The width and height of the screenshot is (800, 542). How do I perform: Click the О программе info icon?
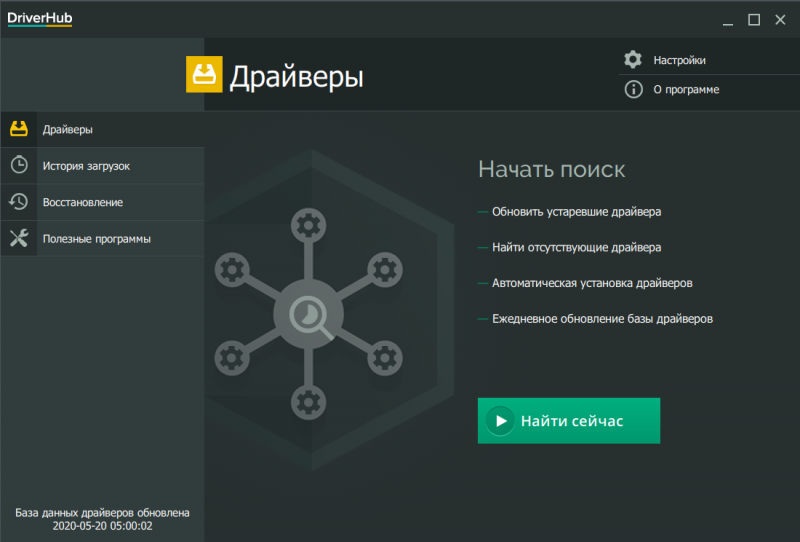tap(633, 89)
